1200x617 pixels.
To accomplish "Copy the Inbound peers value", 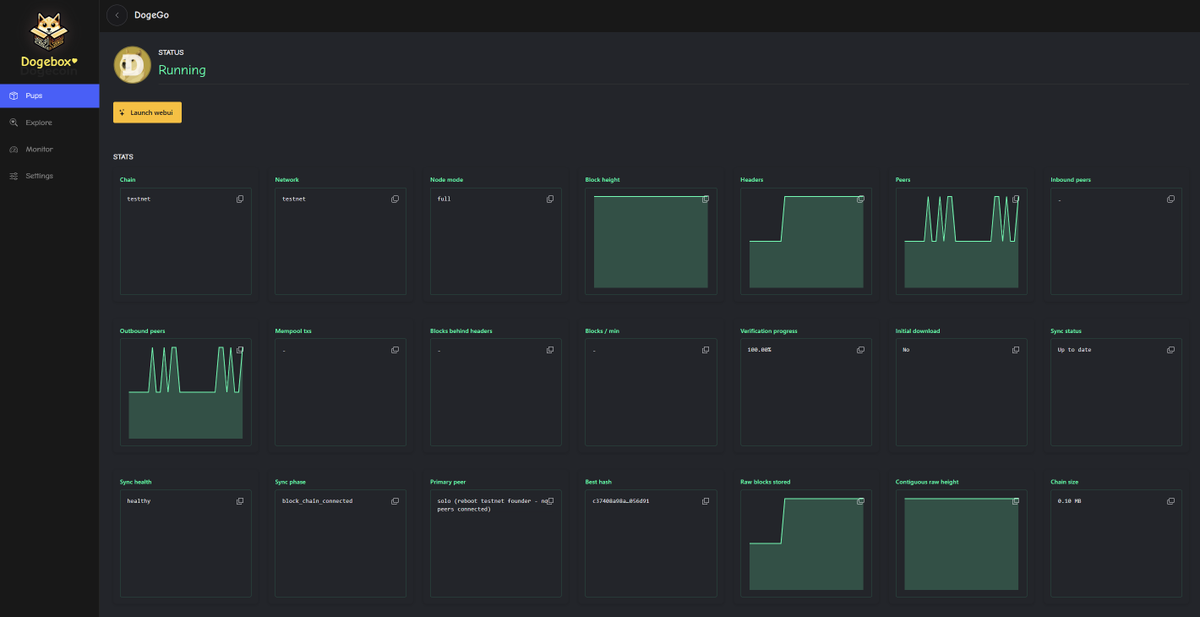I will (1171, 199).
